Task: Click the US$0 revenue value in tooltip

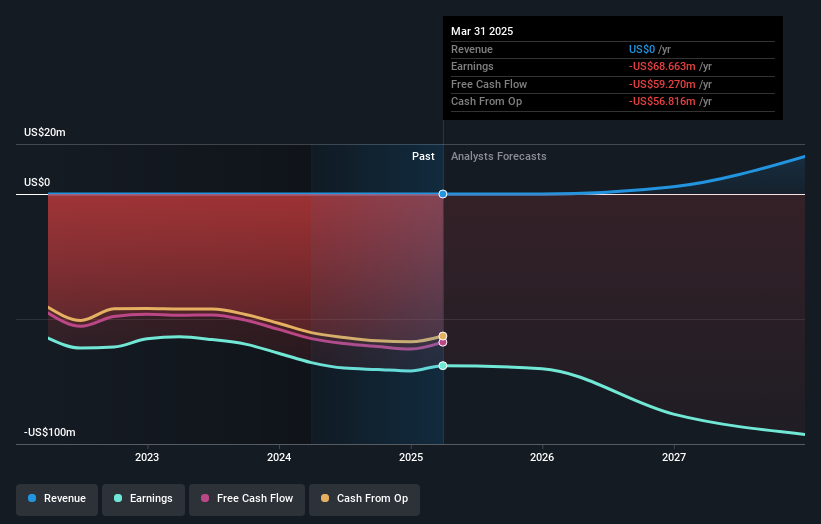Action: pos(642,49)
